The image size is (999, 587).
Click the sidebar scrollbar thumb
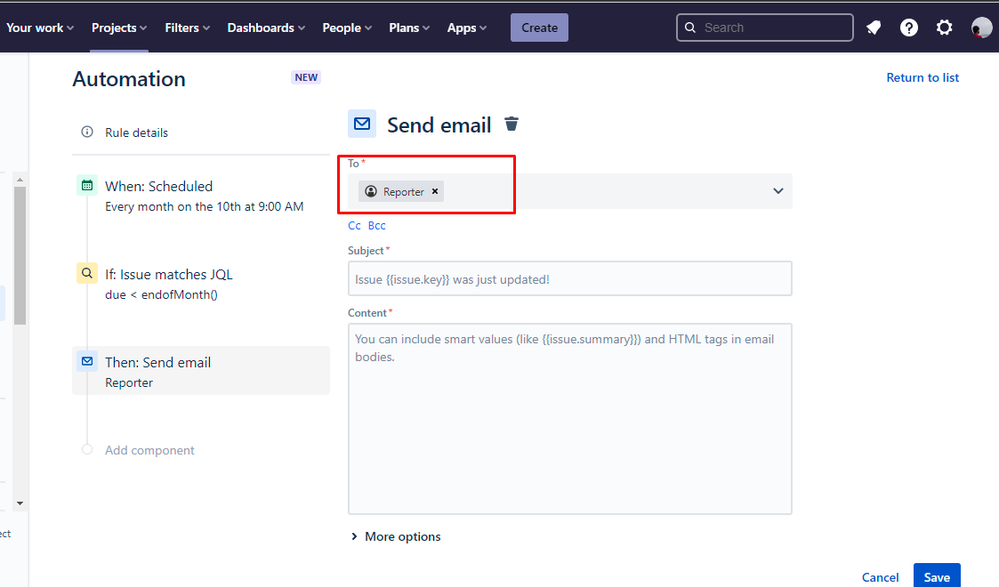(x=20, y=255)
